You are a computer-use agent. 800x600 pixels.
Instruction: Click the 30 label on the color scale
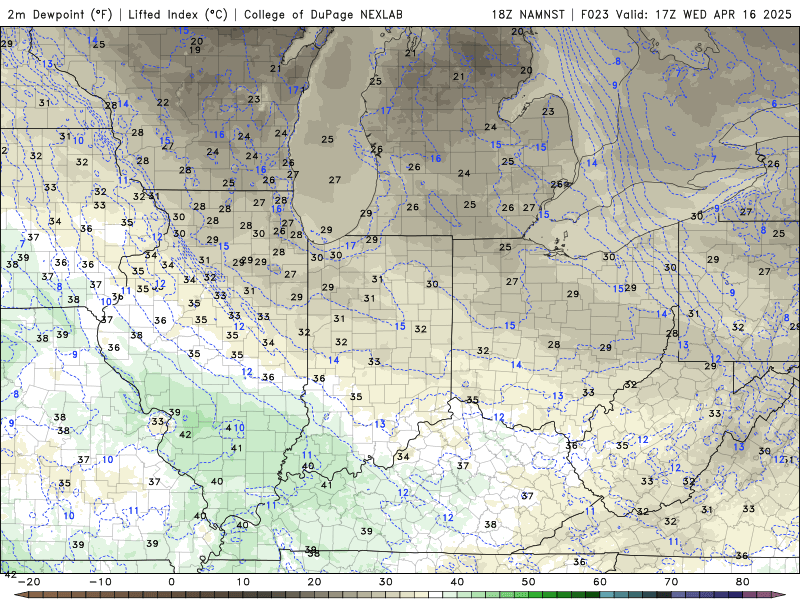(x=386, y=582)
